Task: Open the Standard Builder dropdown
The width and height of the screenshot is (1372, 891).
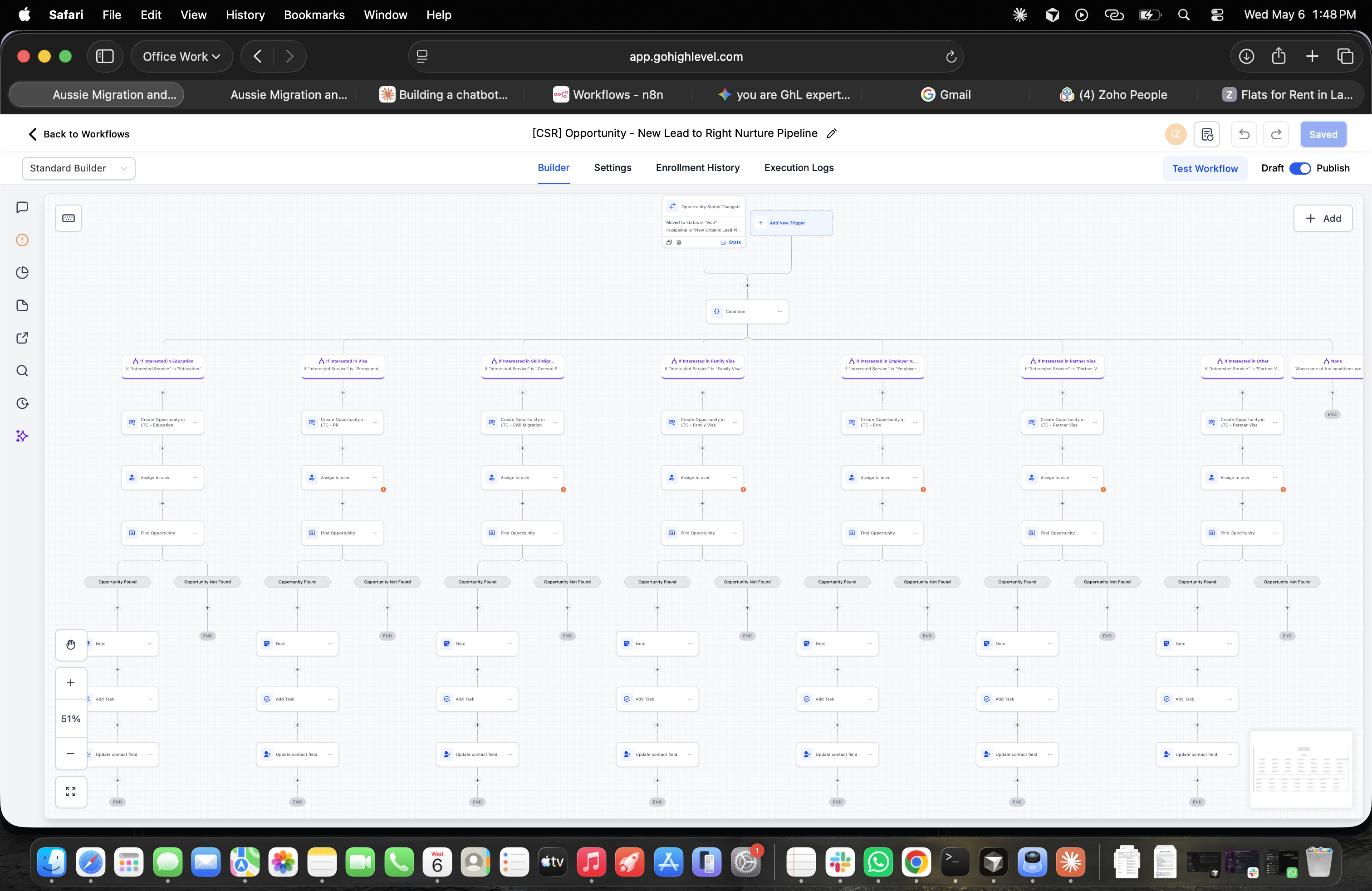Action: pyautogui.click(x=78, y=168)
